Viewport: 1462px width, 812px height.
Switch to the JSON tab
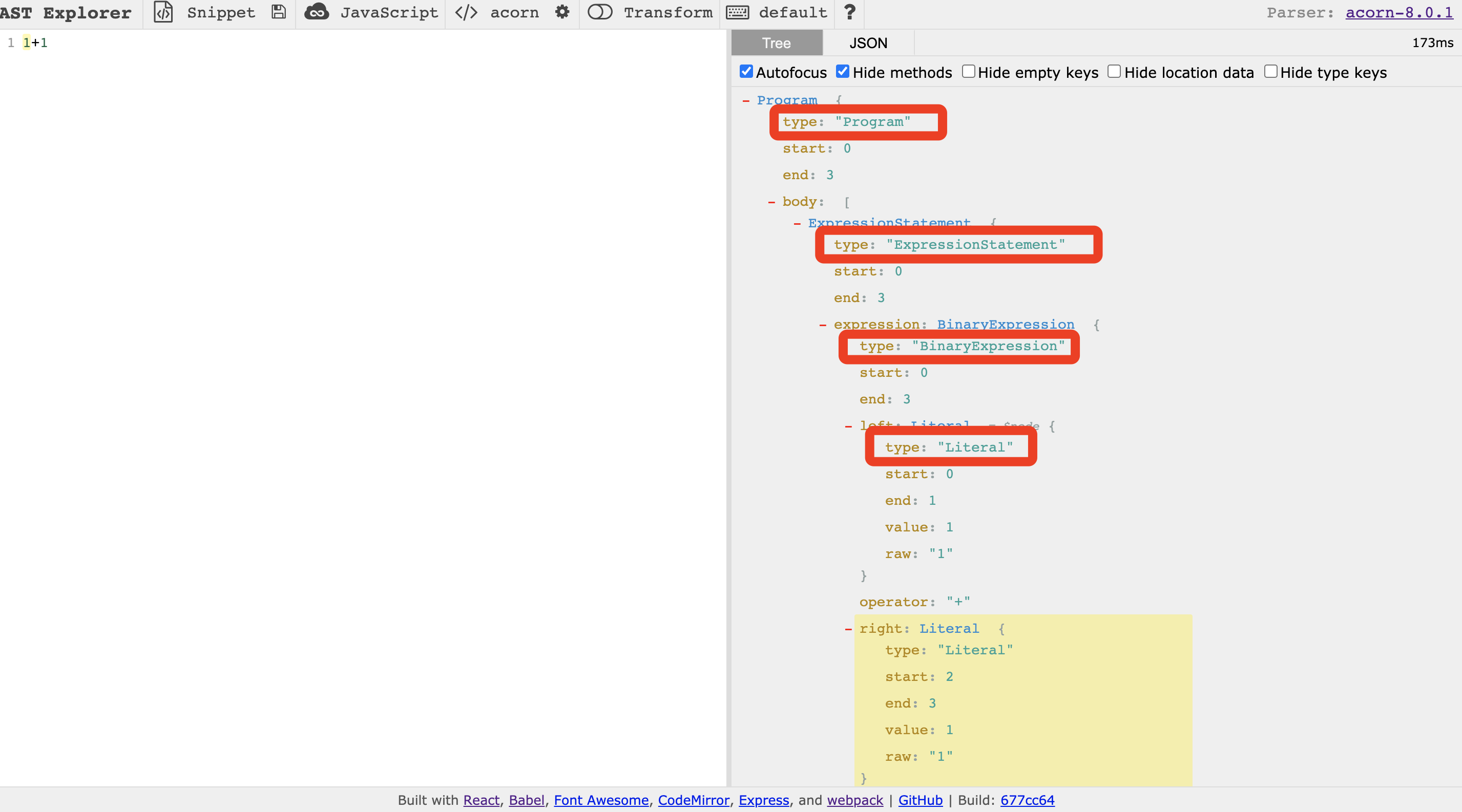click(868, 43)
